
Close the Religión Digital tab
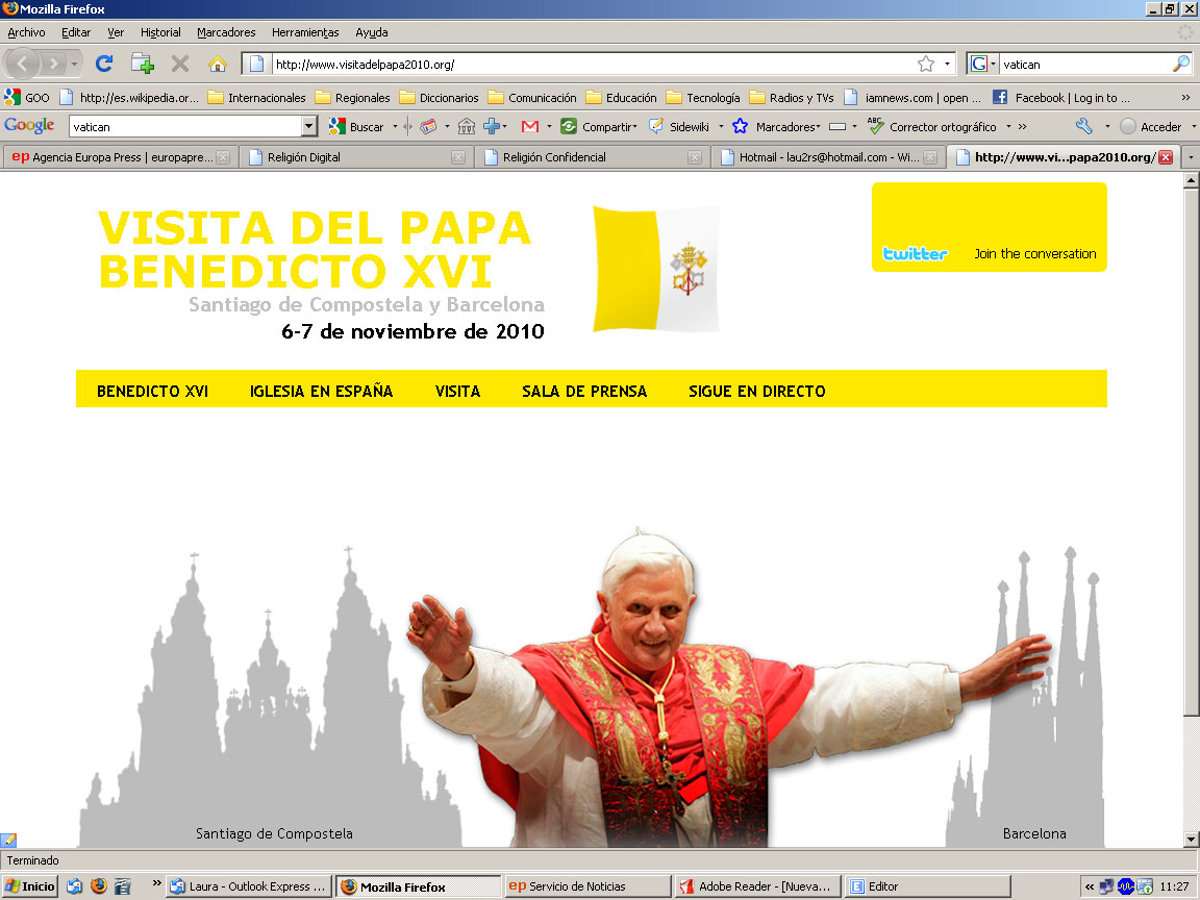458,157
